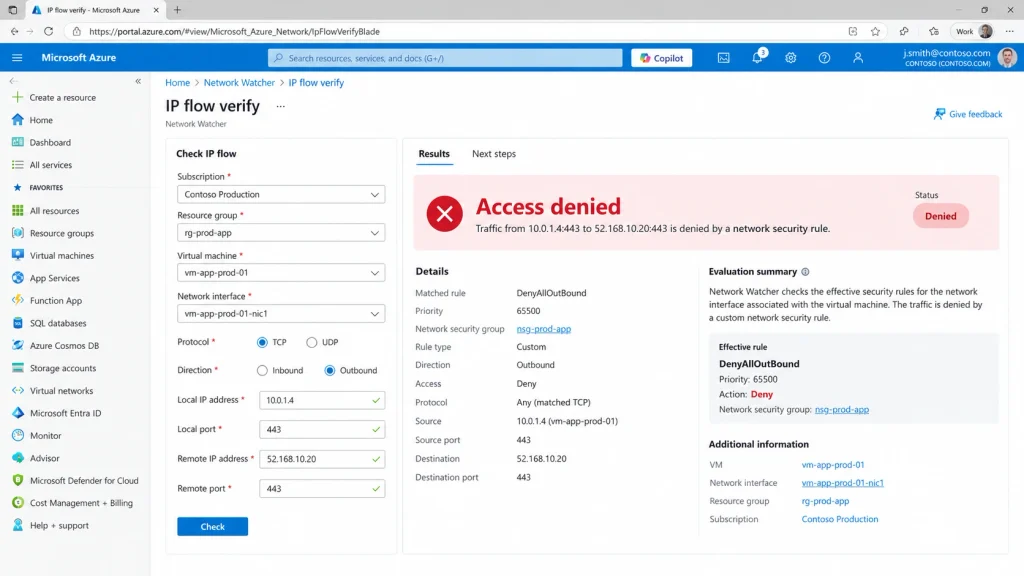Open the Copilot button

[x=662, y=58]
